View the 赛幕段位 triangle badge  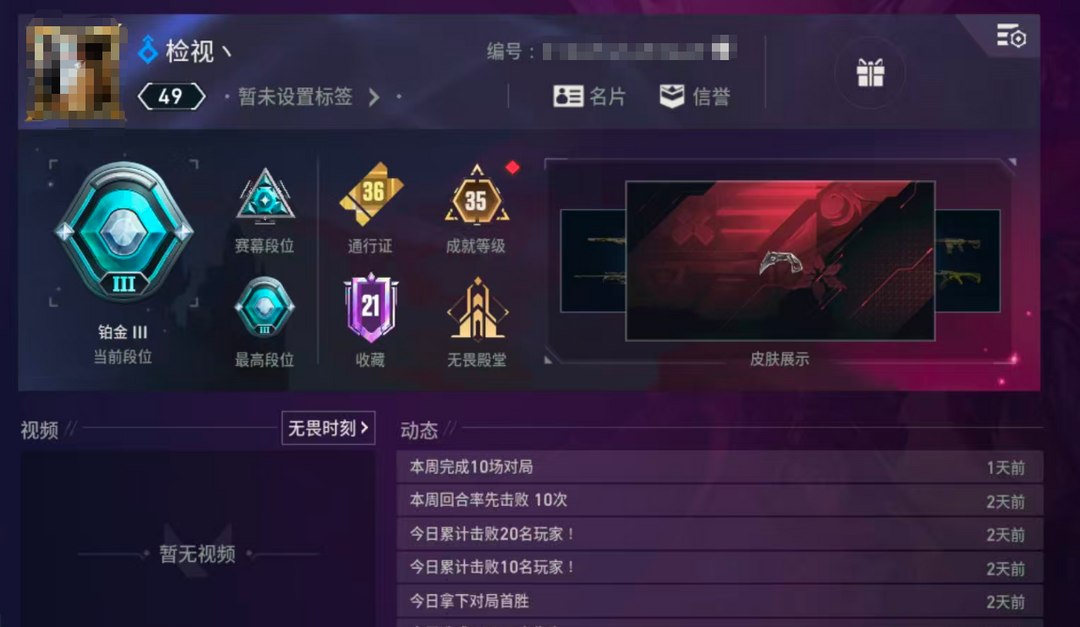(x=265, y=196)
